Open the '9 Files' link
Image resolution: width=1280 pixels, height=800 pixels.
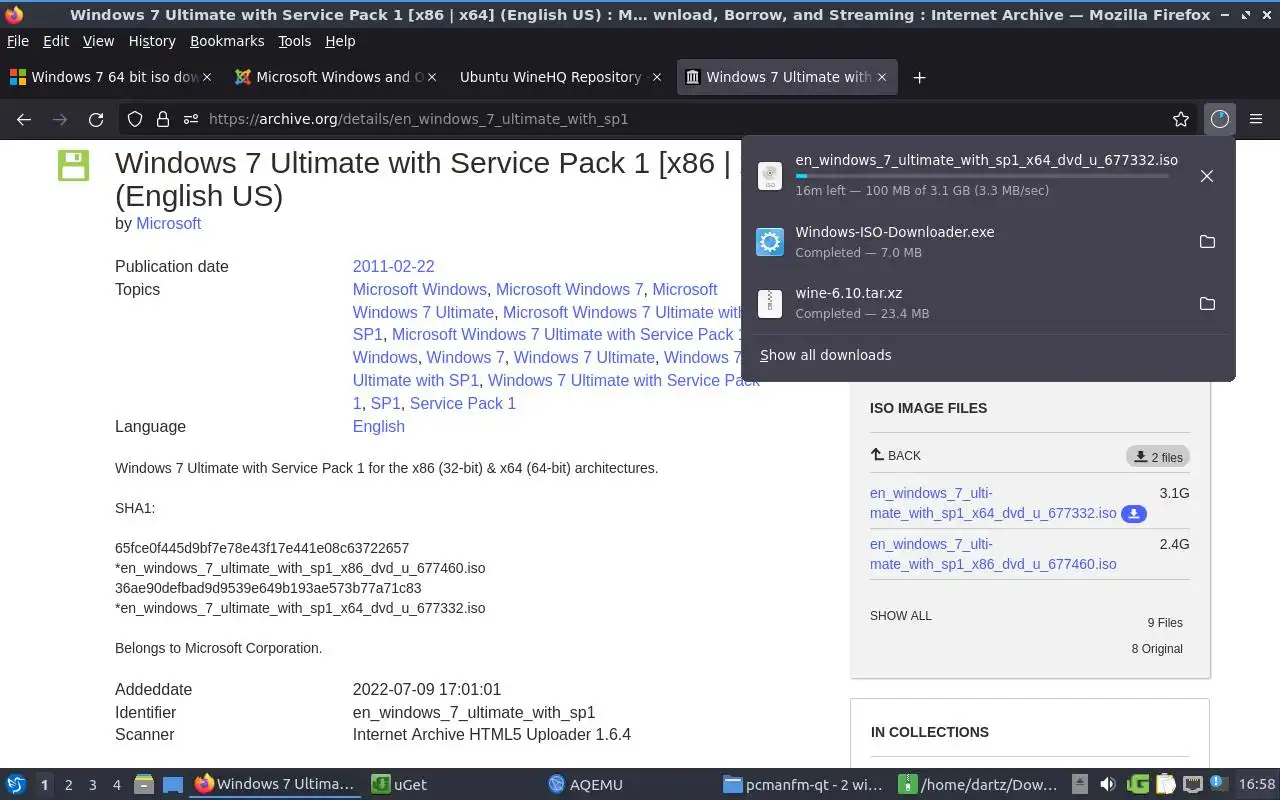click(1165, 622)
